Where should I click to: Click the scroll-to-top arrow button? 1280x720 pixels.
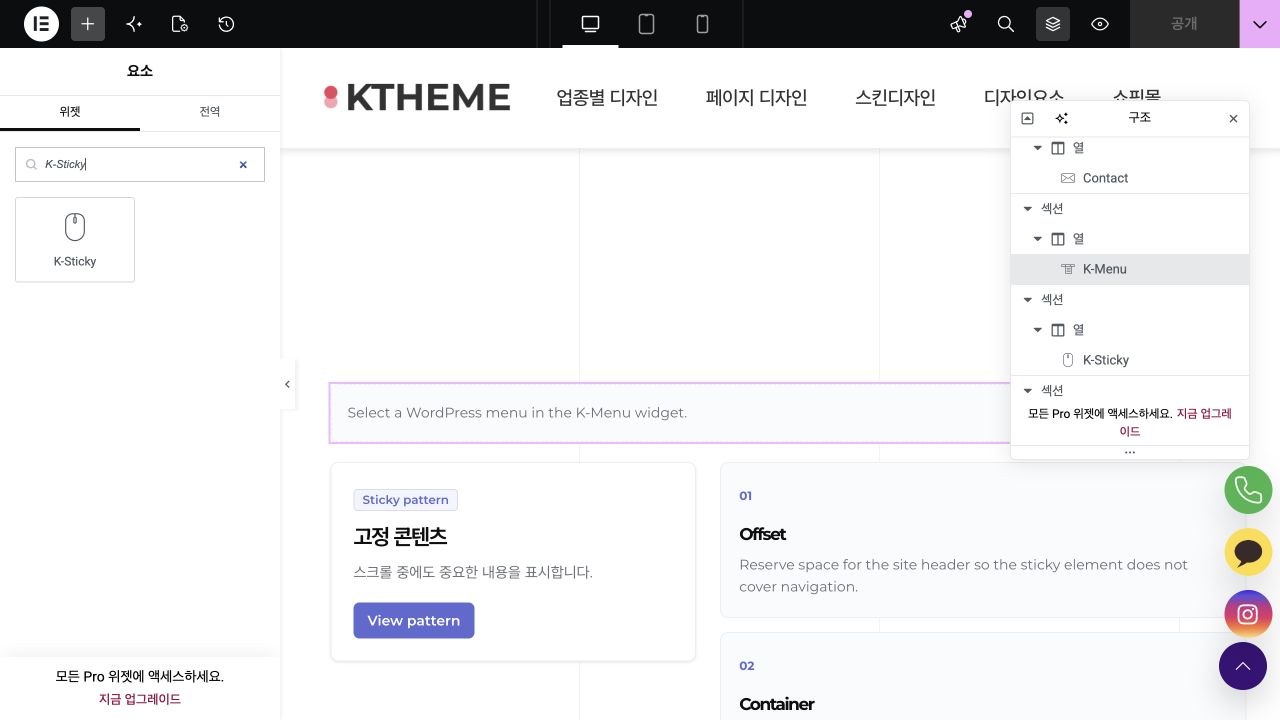[1243, 665]
